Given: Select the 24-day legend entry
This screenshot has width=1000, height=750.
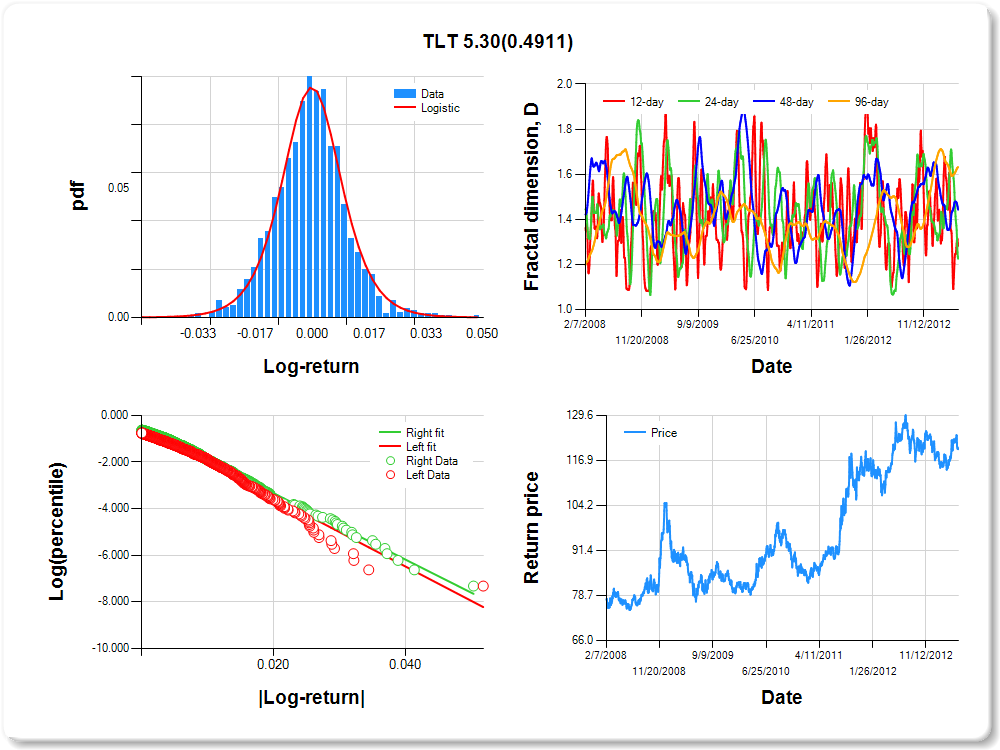Looking at the screenshot, I should [709, 102].
